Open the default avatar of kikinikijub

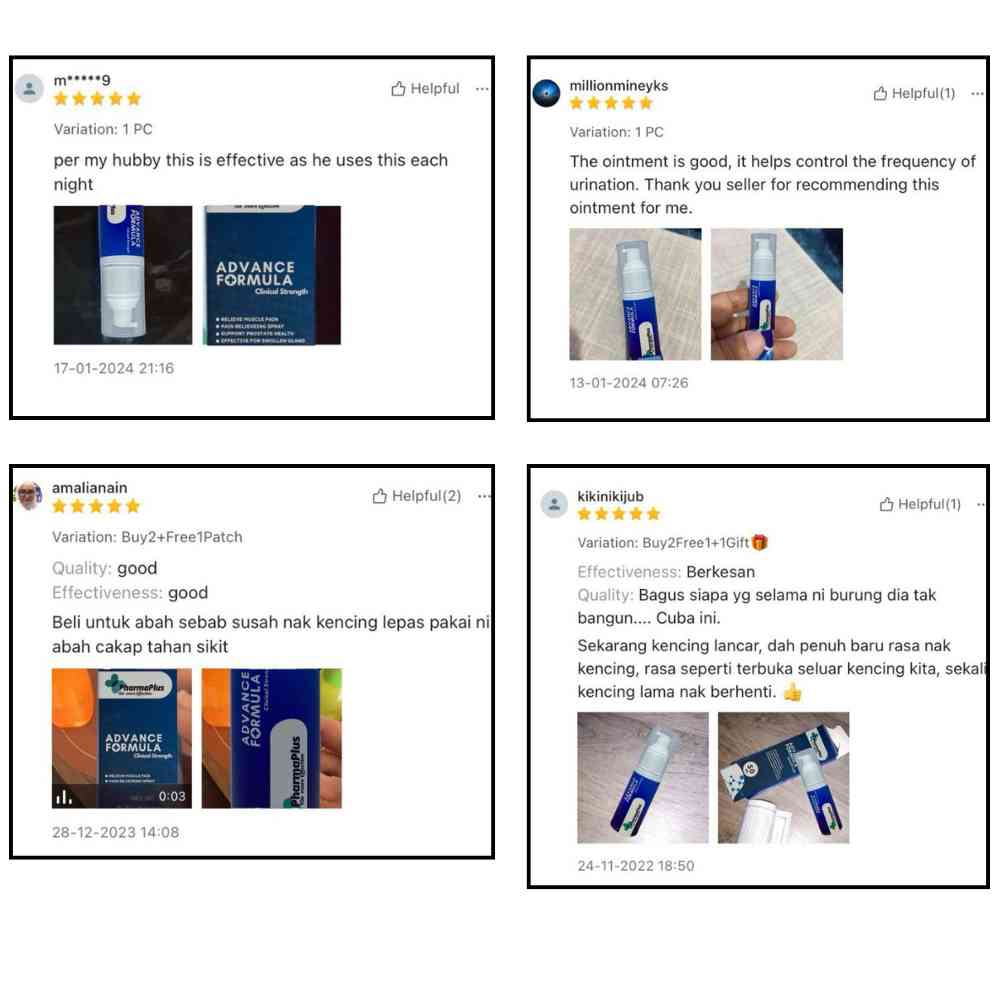tap(554, 504)
